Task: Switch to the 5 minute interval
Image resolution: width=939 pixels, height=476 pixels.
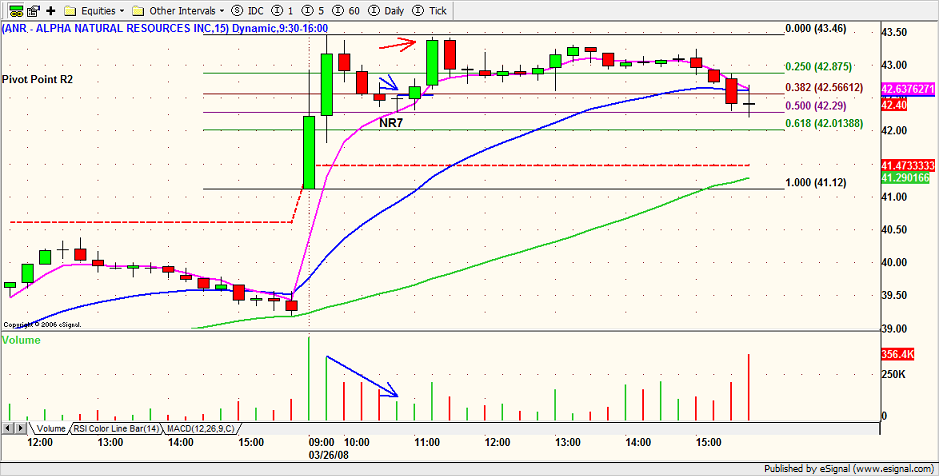Action: click(314, 10)
